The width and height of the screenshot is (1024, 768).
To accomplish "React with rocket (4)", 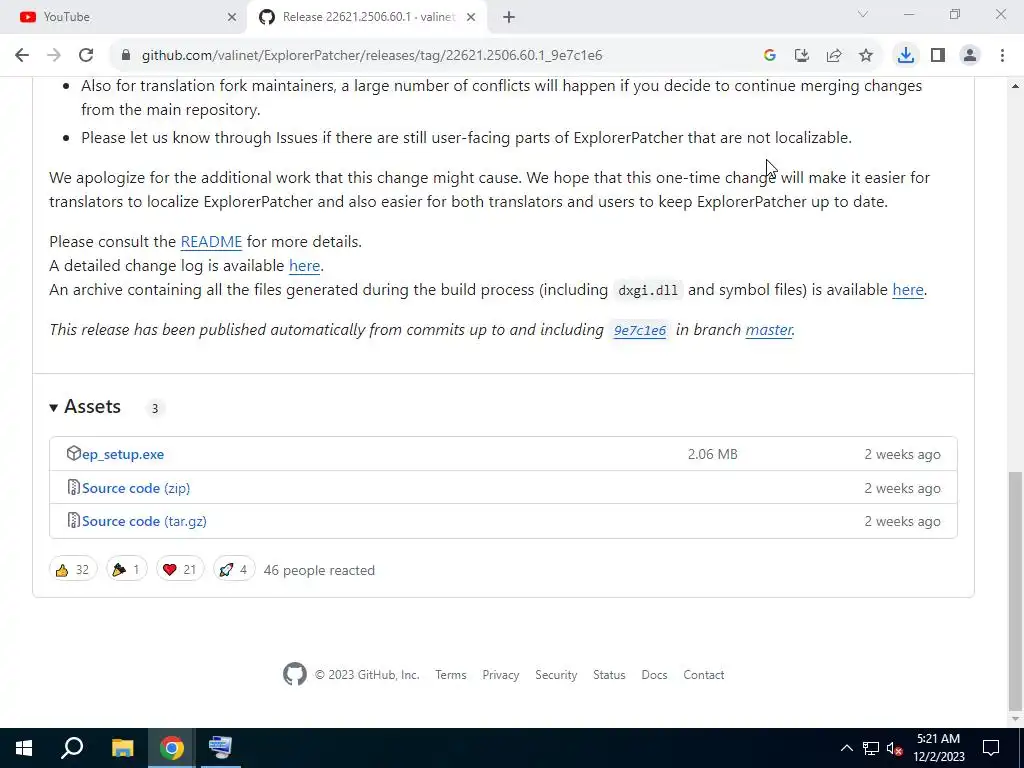I will click(x=234, y=570).
